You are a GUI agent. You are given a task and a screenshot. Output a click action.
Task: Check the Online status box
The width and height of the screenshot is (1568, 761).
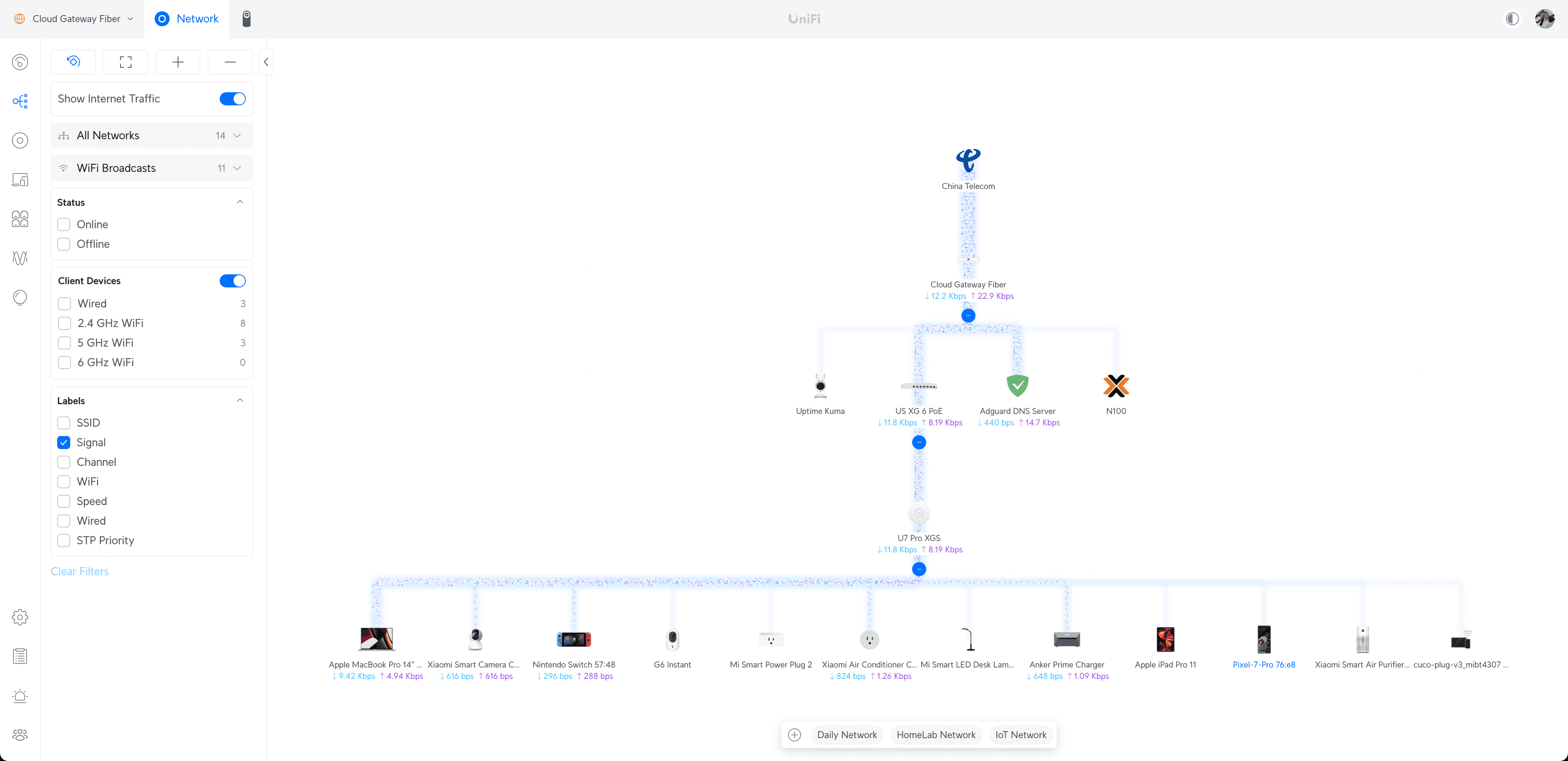pyautogui.click(x=64, y=225)
